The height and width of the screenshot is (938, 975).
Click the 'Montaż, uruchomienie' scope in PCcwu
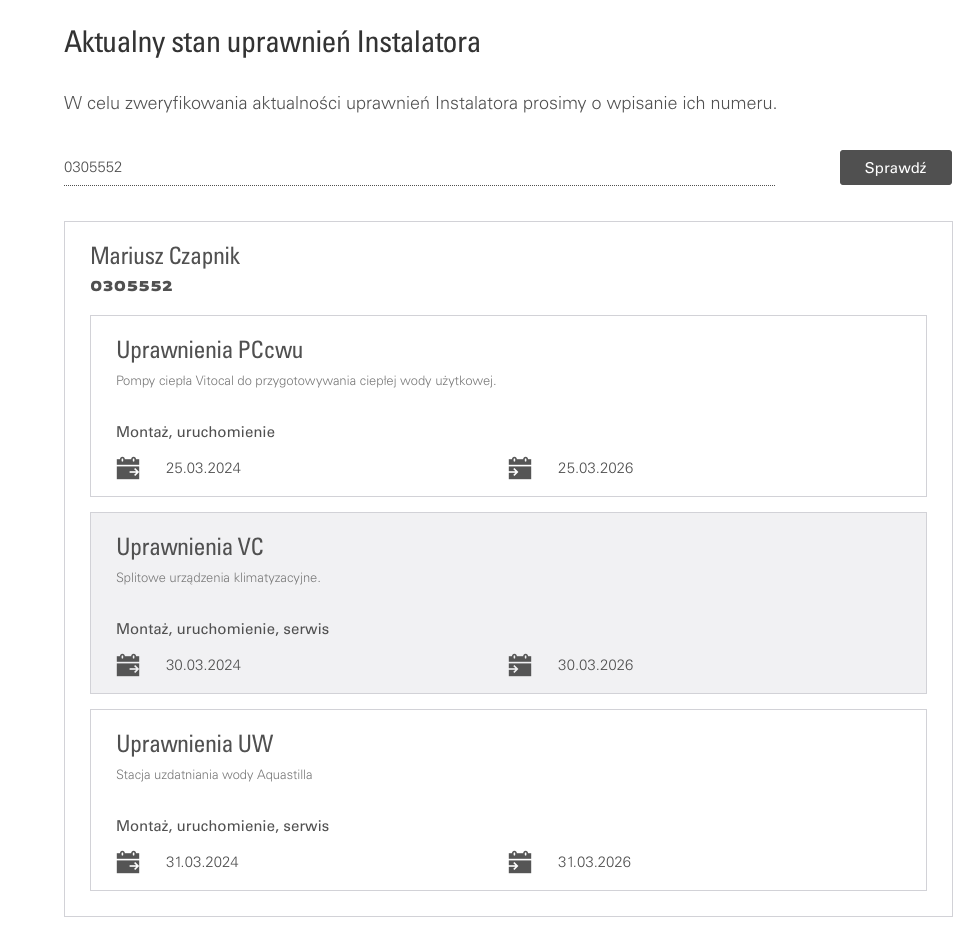point(195,432)
